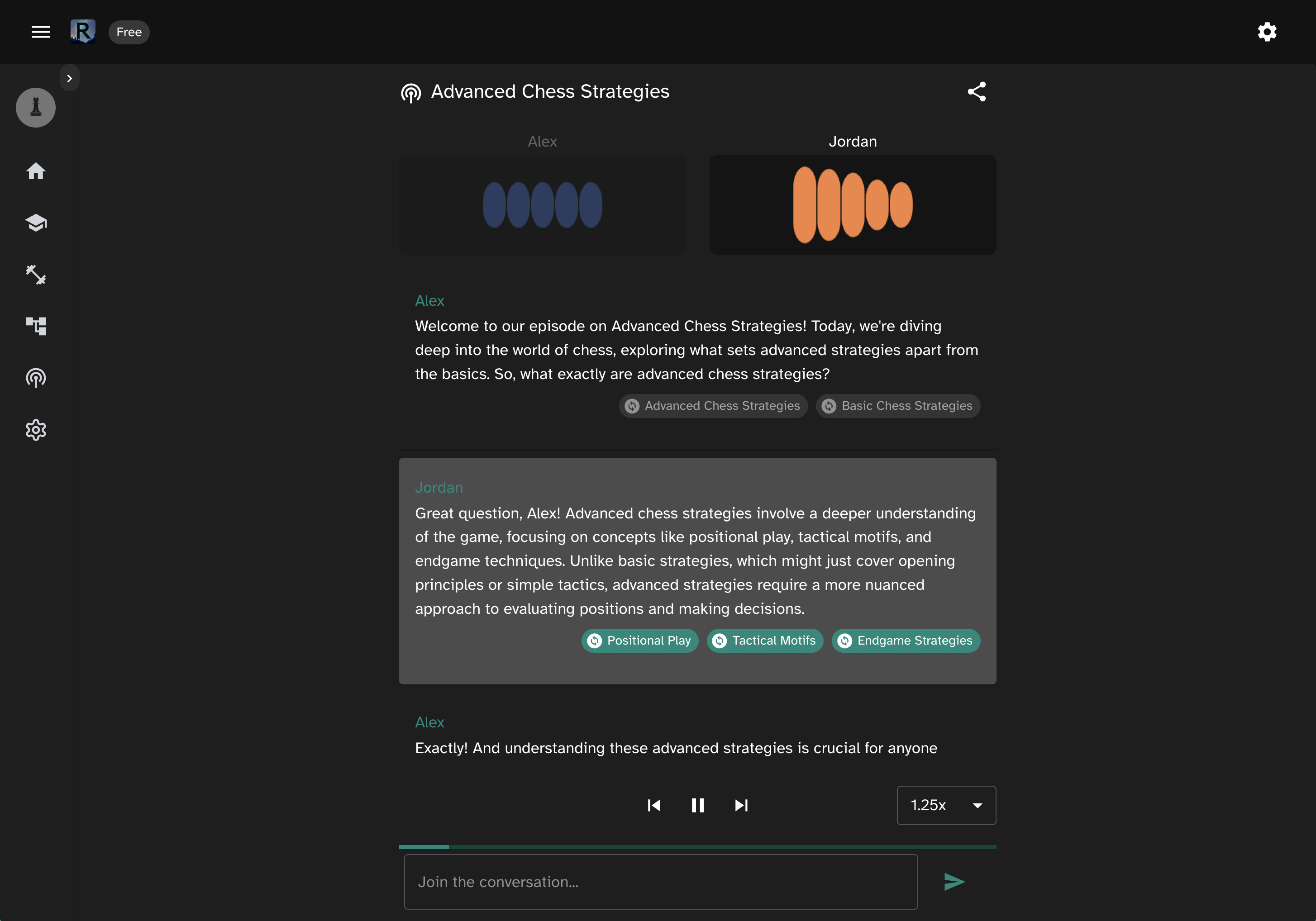1316x921 pixels.
Task: Go to Home in sidebar
Action: point(36,171)
